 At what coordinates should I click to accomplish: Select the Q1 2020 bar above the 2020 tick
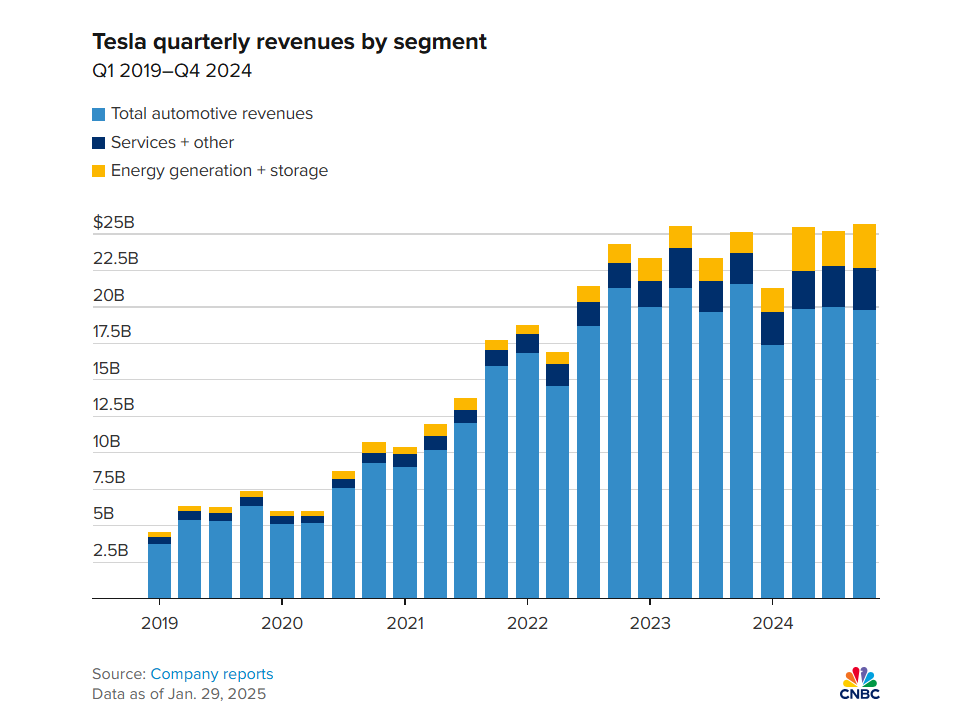pos(282,555)
